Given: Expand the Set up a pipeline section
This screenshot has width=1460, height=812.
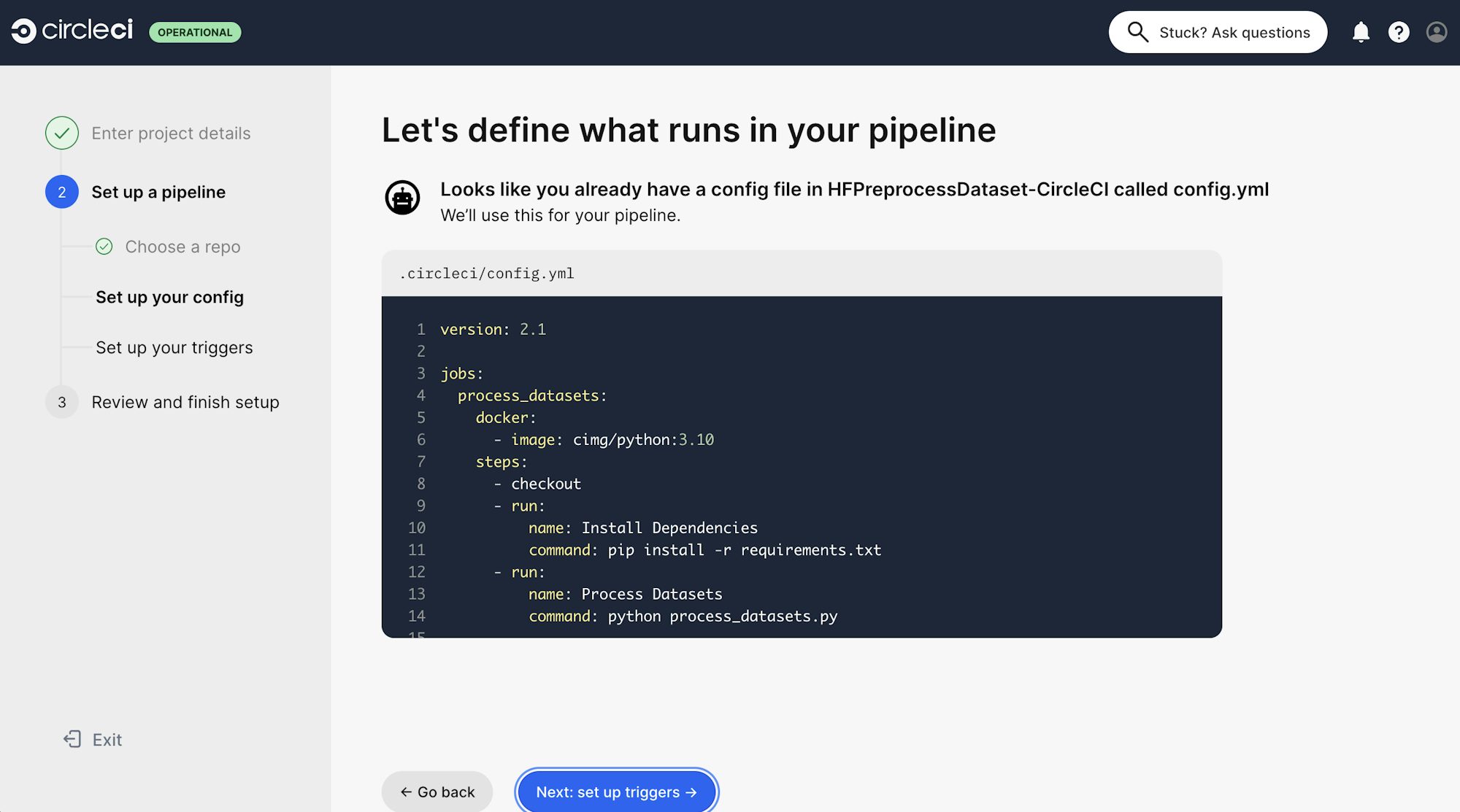Looking at the screenshot, I should [x=158, y=192].
